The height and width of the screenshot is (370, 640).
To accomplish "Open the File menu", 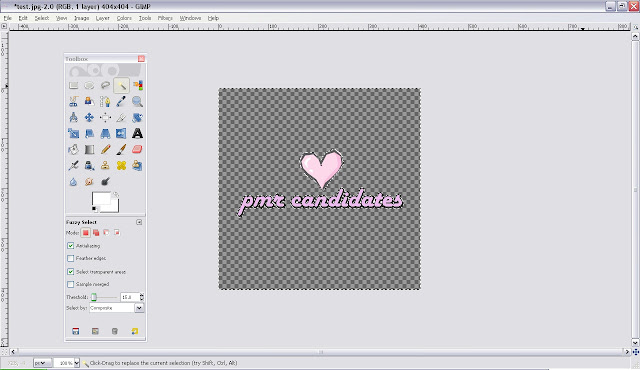I will click(x=8, y=18).
